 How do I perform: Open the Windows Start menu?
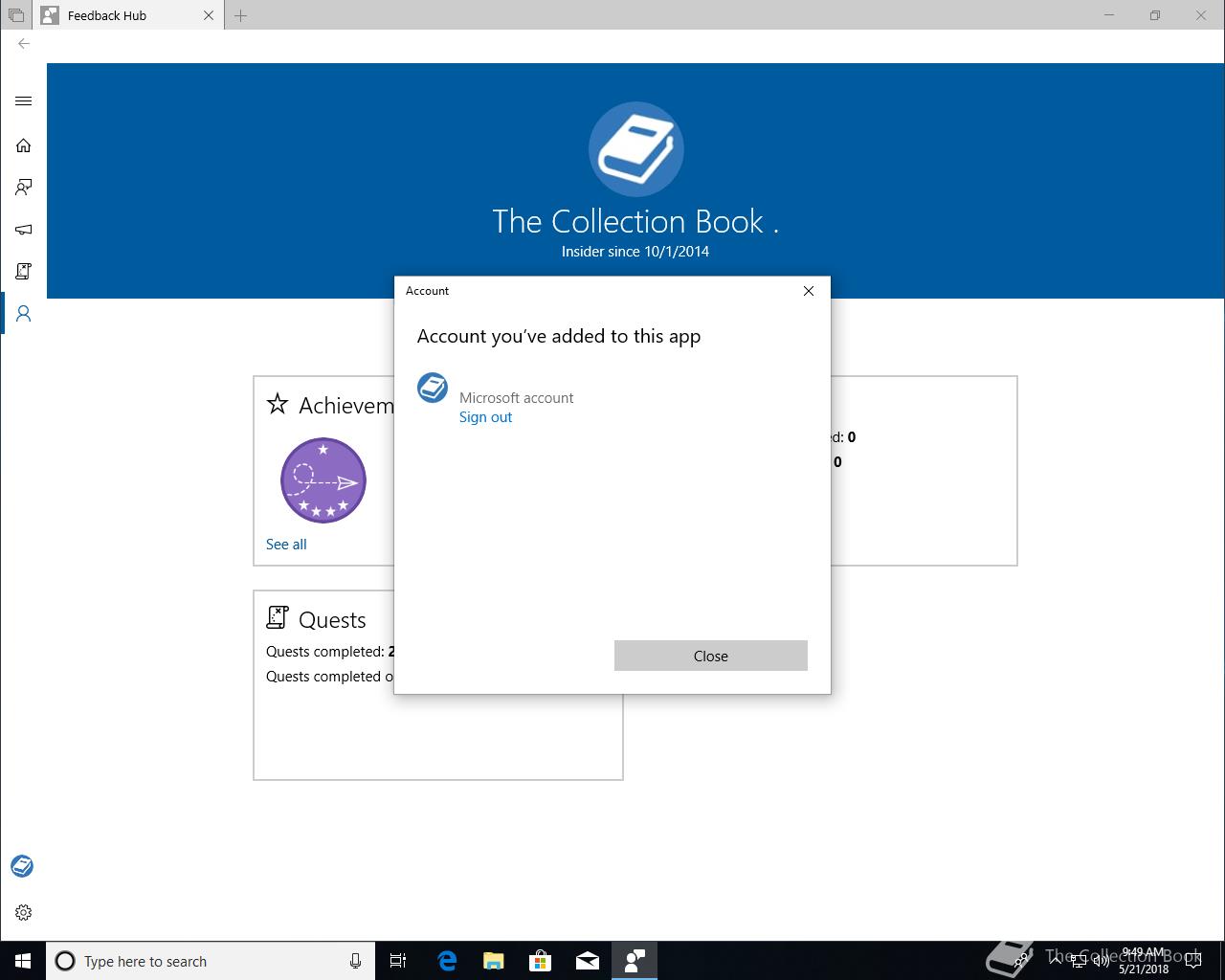(23, 961)
